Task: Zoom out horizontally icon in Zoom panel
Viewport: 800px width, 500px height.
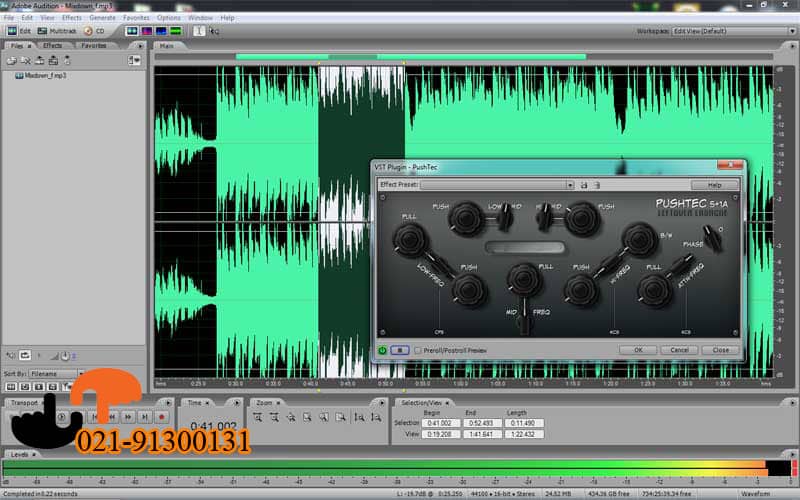Action: point(274,417)
